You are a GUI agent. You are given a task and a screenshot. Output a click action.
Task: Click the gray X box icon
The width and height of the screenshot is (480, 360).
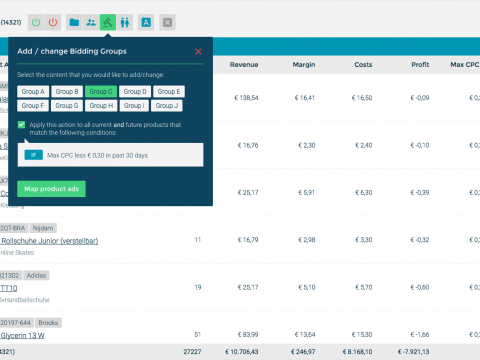pyautogui.click(x=167, y=22)
